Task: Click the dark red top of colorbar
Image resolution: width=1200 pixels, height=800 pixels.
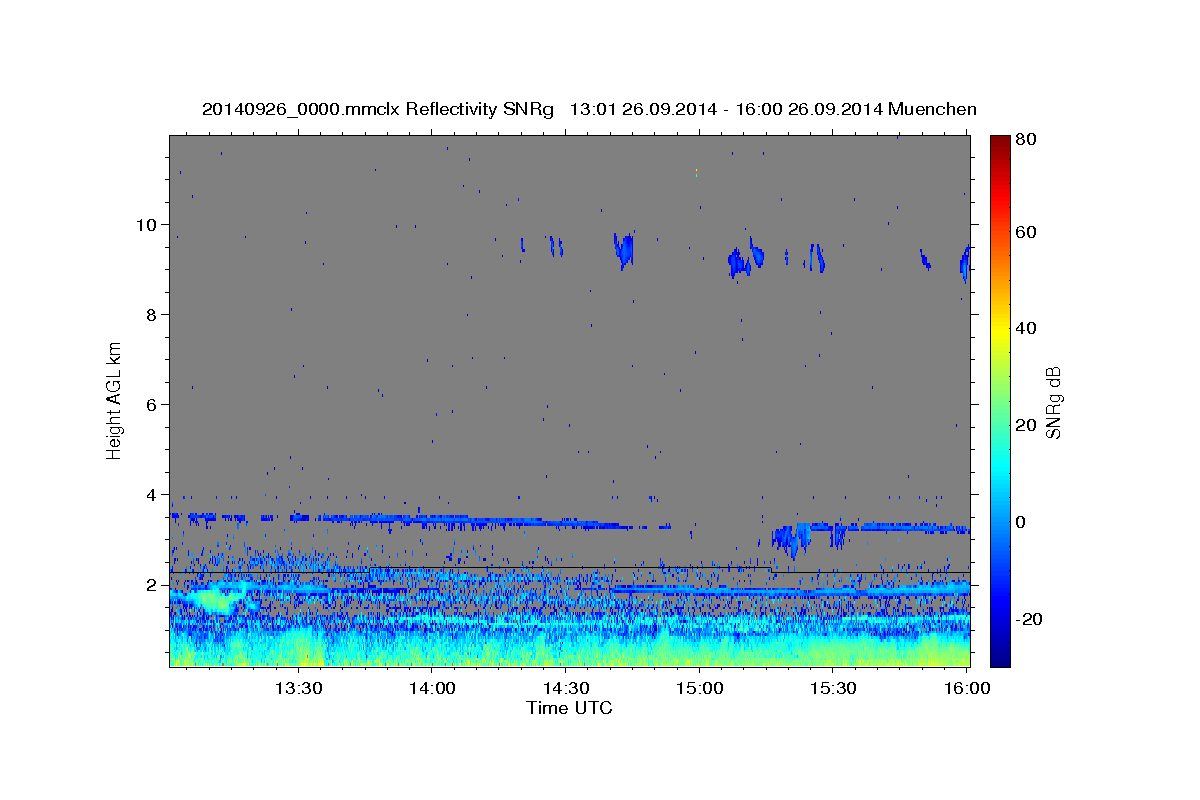Action: pyautogui.click(x=1000, y=142)
